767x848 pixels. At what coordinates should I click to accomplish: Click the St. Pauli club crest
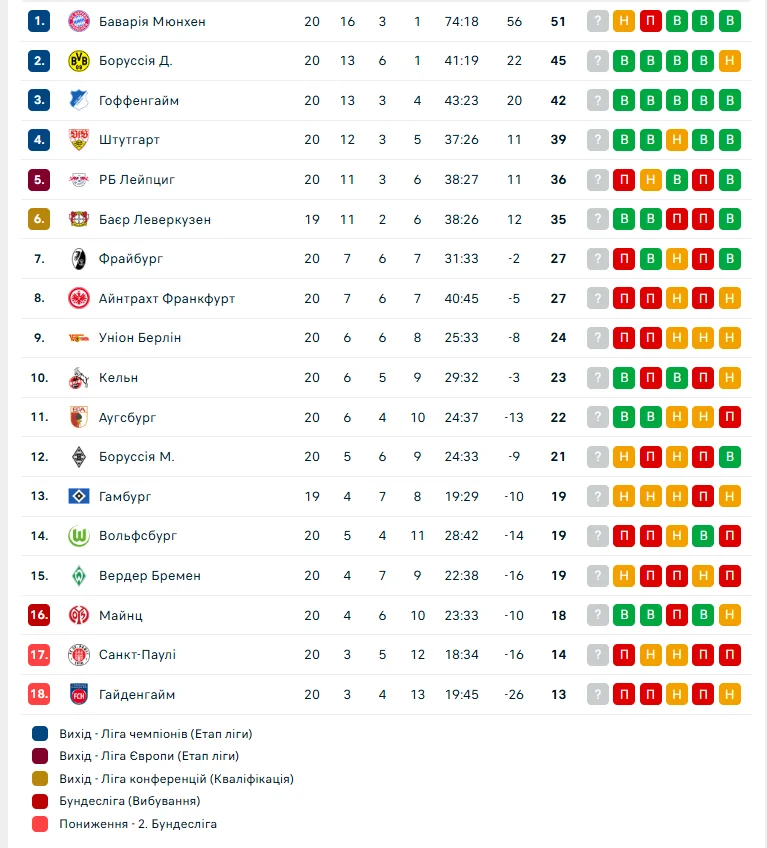pyautogui.click(x=79, y=655)
